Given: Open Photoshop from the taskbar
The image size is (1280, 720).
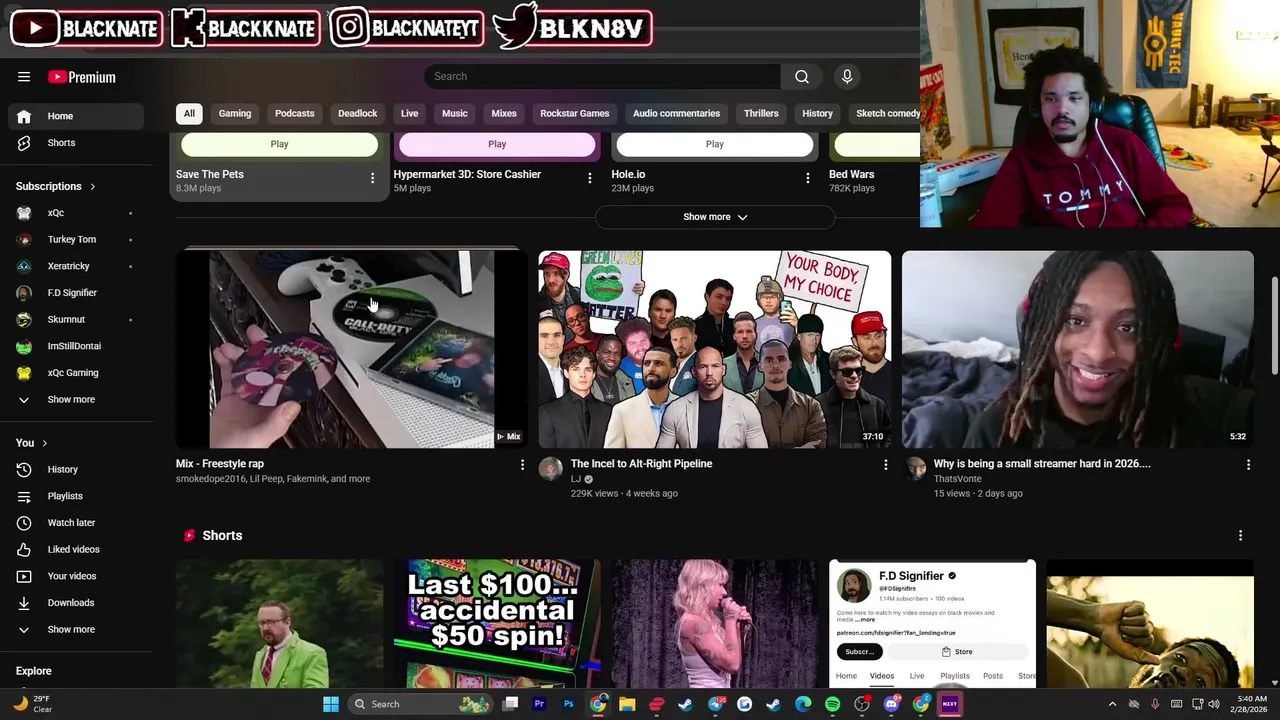Looking at the screenshot, I should pyautogui.click(x=568, y=704).
